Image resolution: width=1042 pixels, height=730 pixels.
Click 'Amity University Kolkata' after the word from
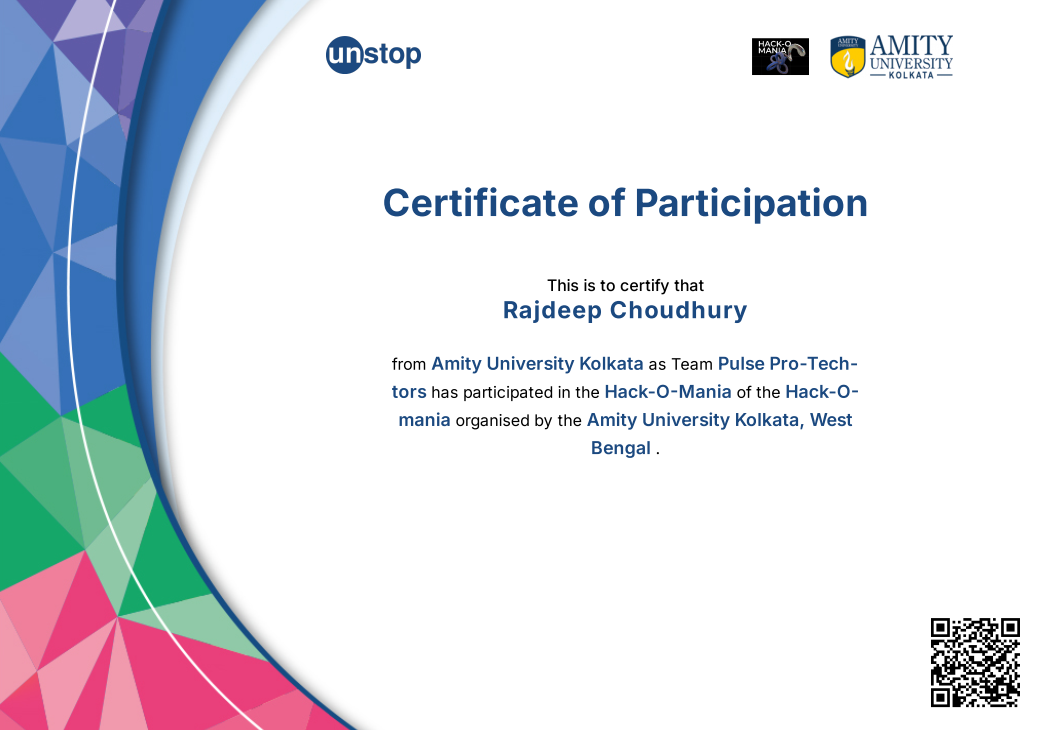(537, 364)
